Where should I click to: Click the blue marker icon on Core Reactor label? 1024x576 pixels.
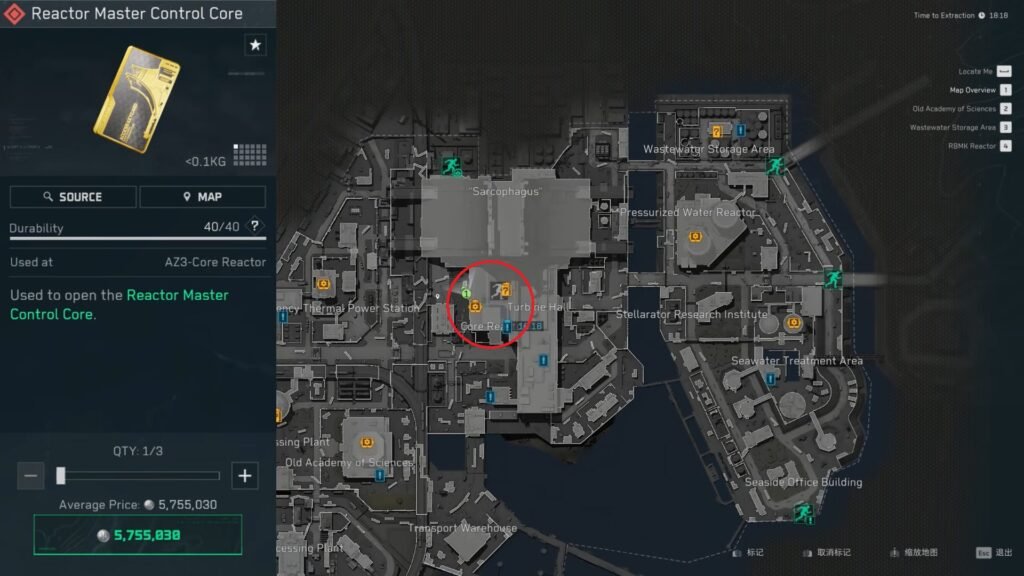pyautogui.click(x=507, y=327)
